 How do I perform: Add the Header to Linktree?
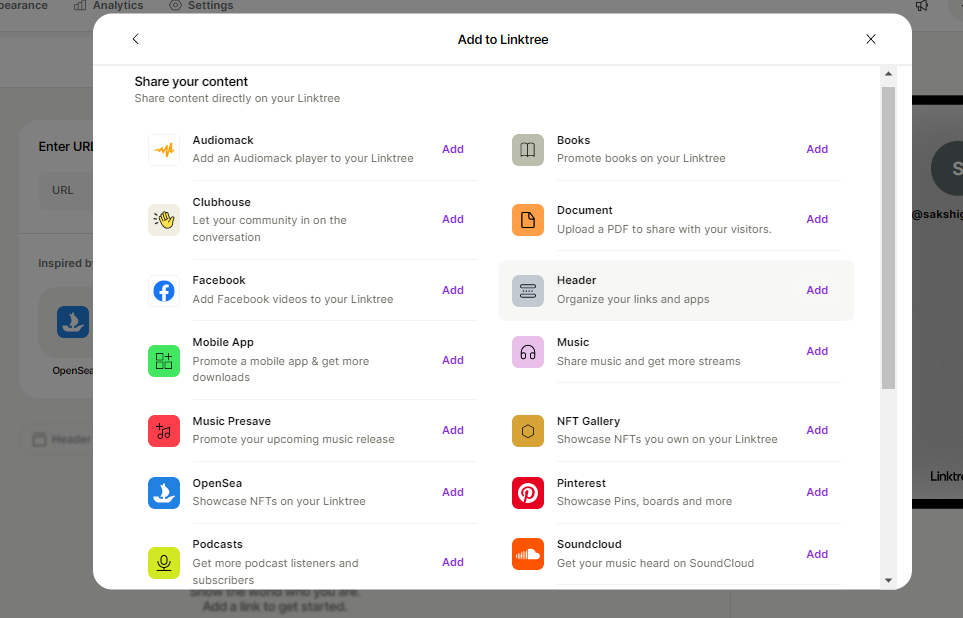pyautogui.click(x=817, y=290)
